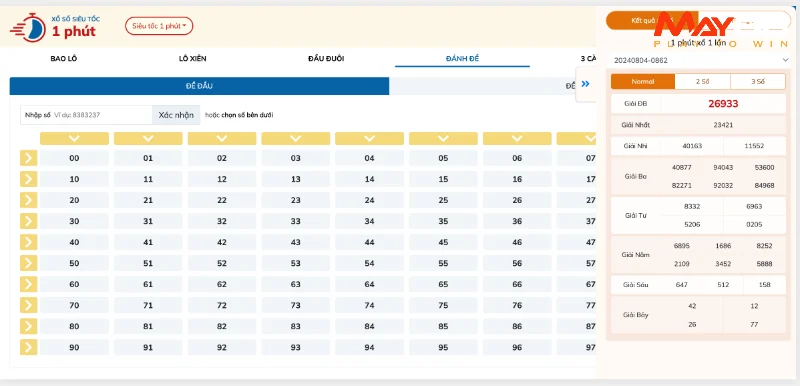800x386 pixels.
Task: Pick number 44 in the grid
Action: point(369,242)
